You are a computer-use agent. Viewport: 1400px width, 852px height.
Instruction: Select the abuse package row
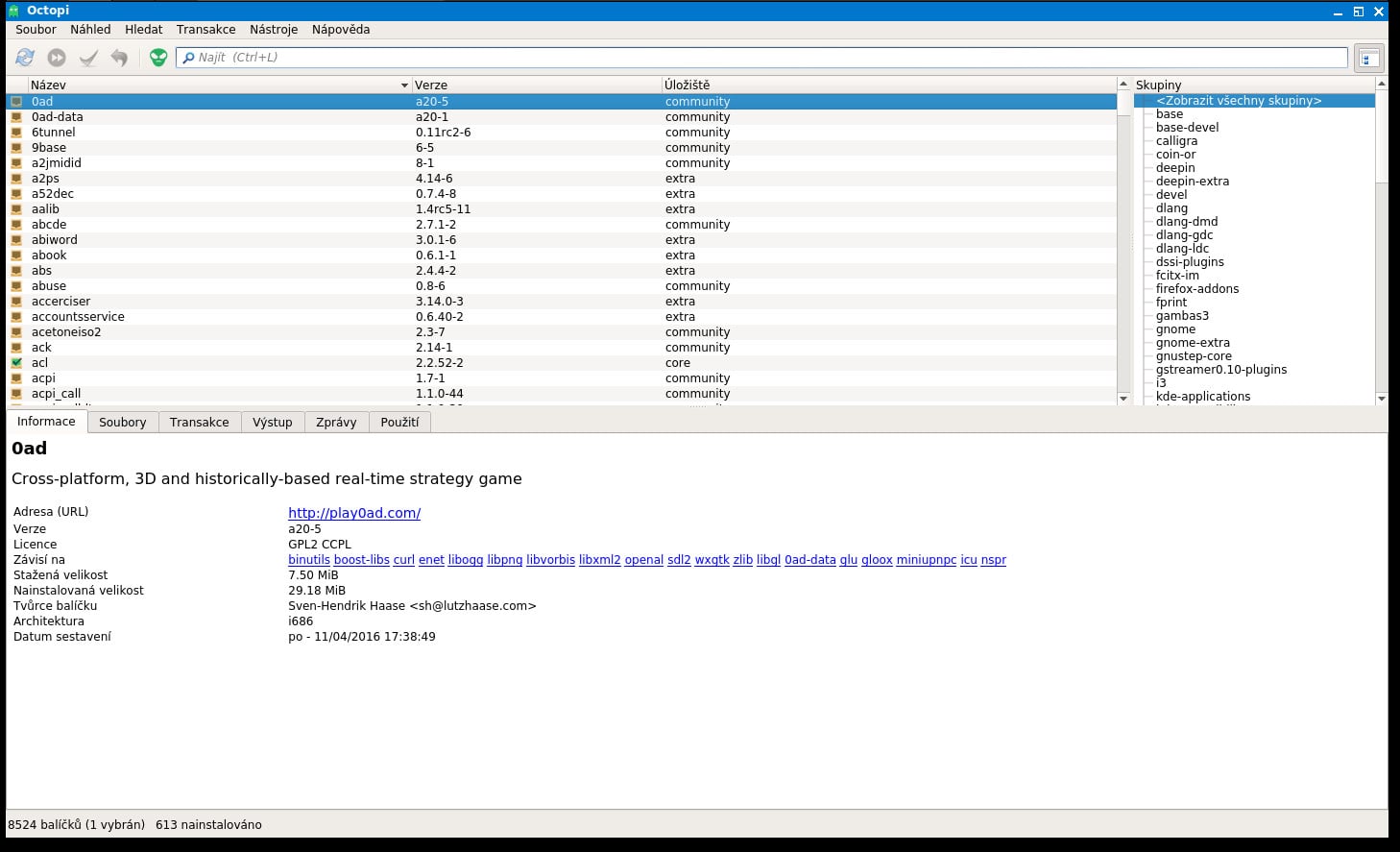563,286
